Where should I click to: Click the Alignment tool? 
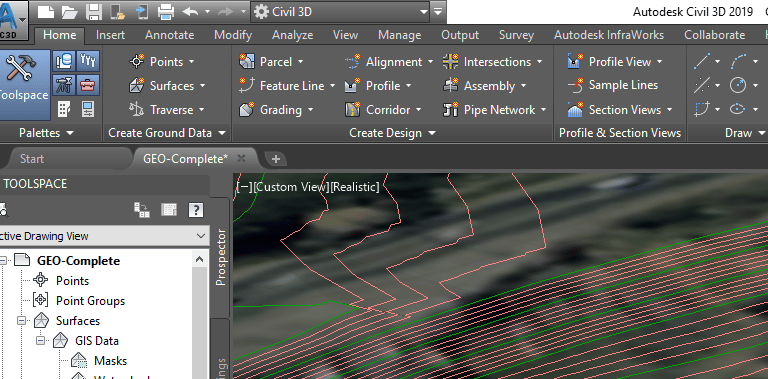(x=389, y=62)
